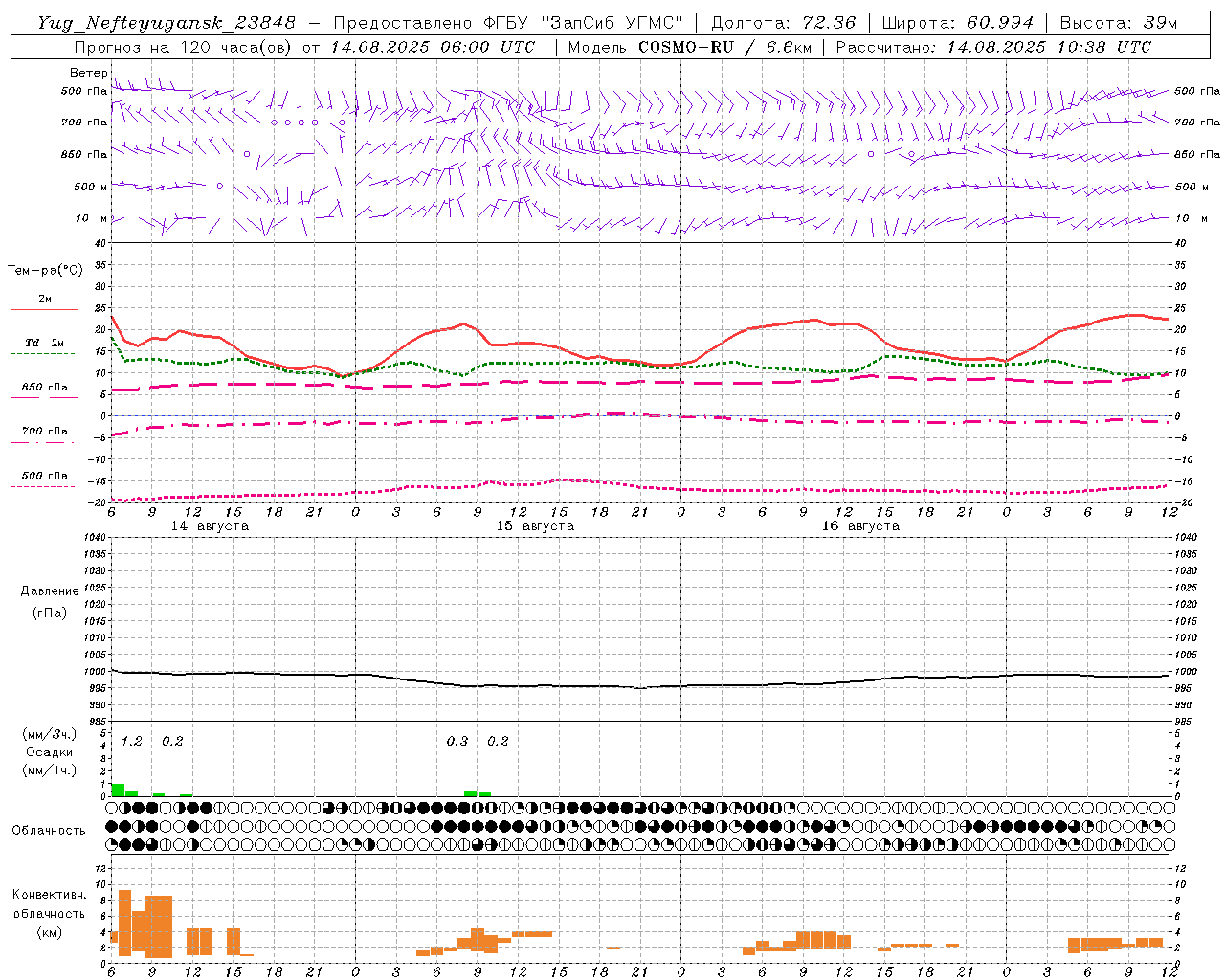
Task: Click the 'Тем-ра(°C)' temperature label
Action: point(45,271)
